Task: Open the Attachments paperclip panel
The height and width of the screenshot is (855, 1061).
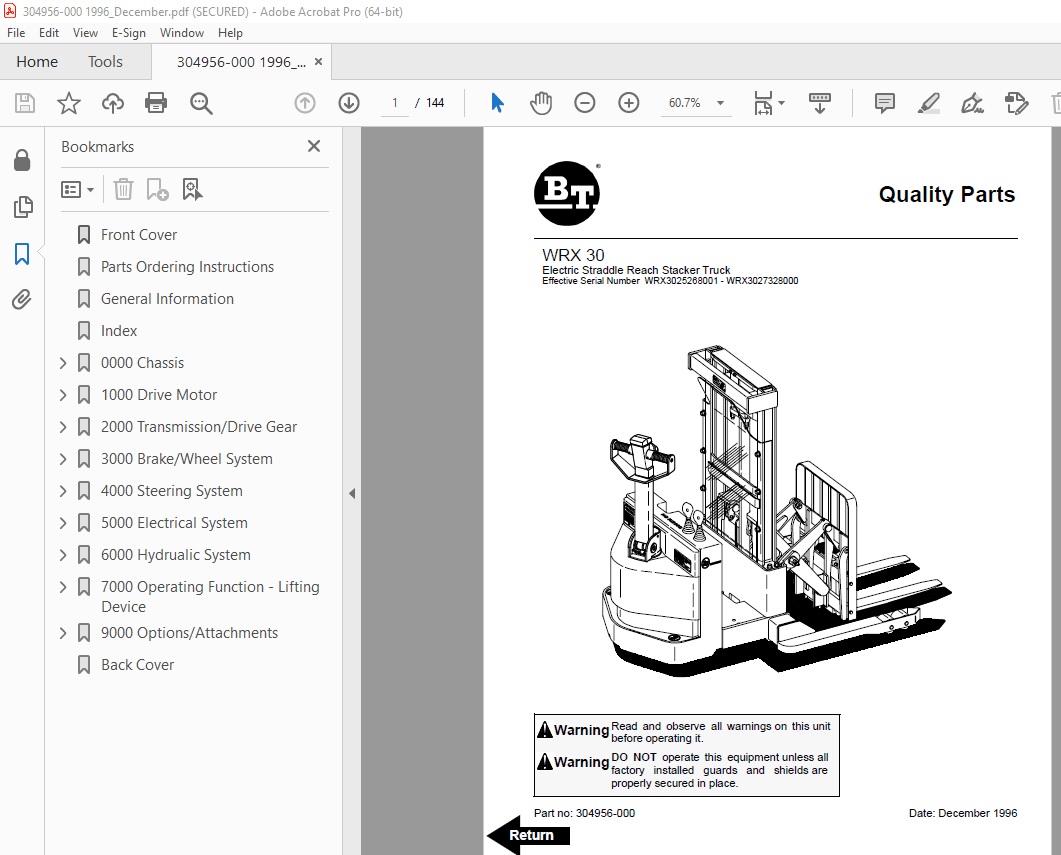Action: pyautogui.click(x=22, y=299)
